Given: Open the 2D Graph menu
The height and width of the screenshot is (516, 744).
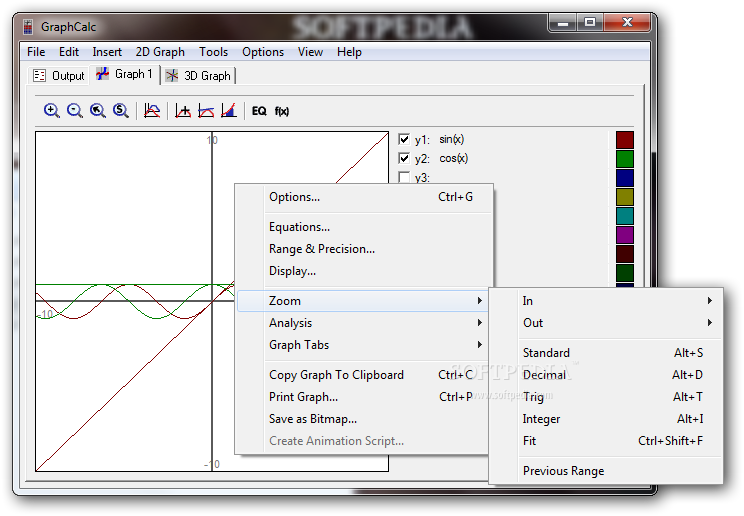Looking at the screenshot, I should [x=160, y=52].
